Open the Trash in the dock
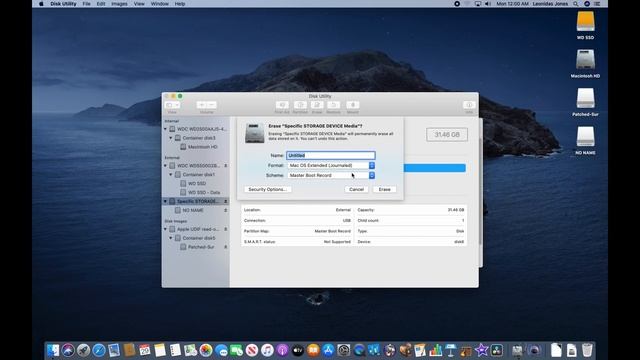The image size is (640, 360). (x=587, y=350)
